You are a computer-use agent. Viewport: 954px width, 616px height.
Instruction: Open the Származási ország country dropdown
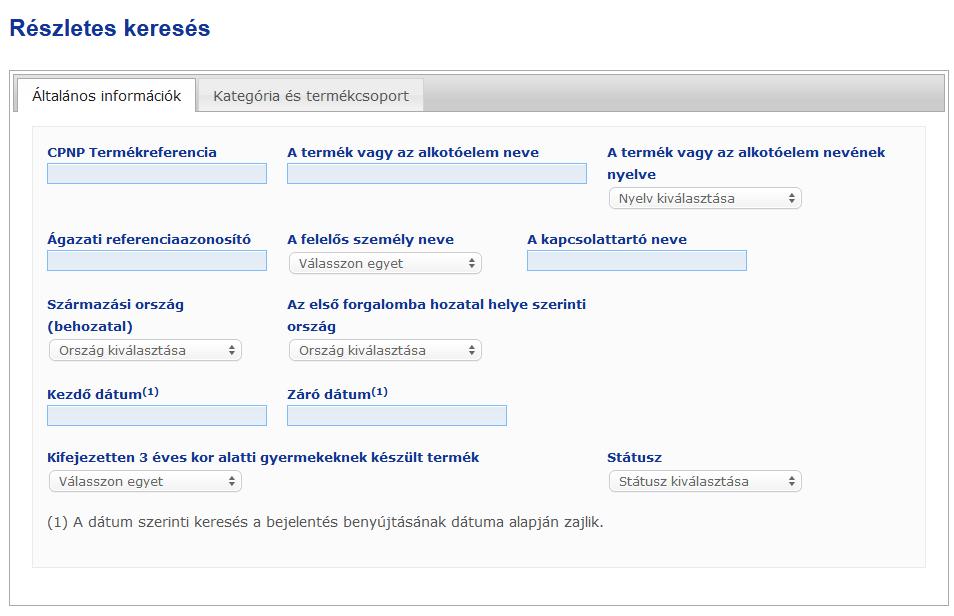(145, 351)
